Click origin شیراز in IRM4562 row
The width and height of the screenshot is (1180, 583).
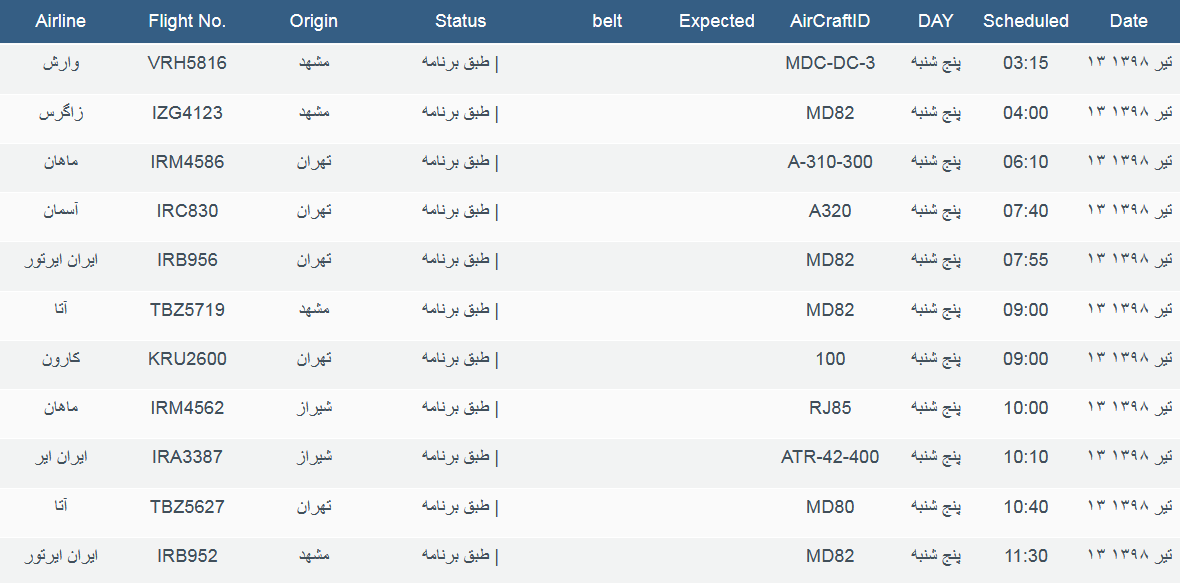[x=315, y=407]
